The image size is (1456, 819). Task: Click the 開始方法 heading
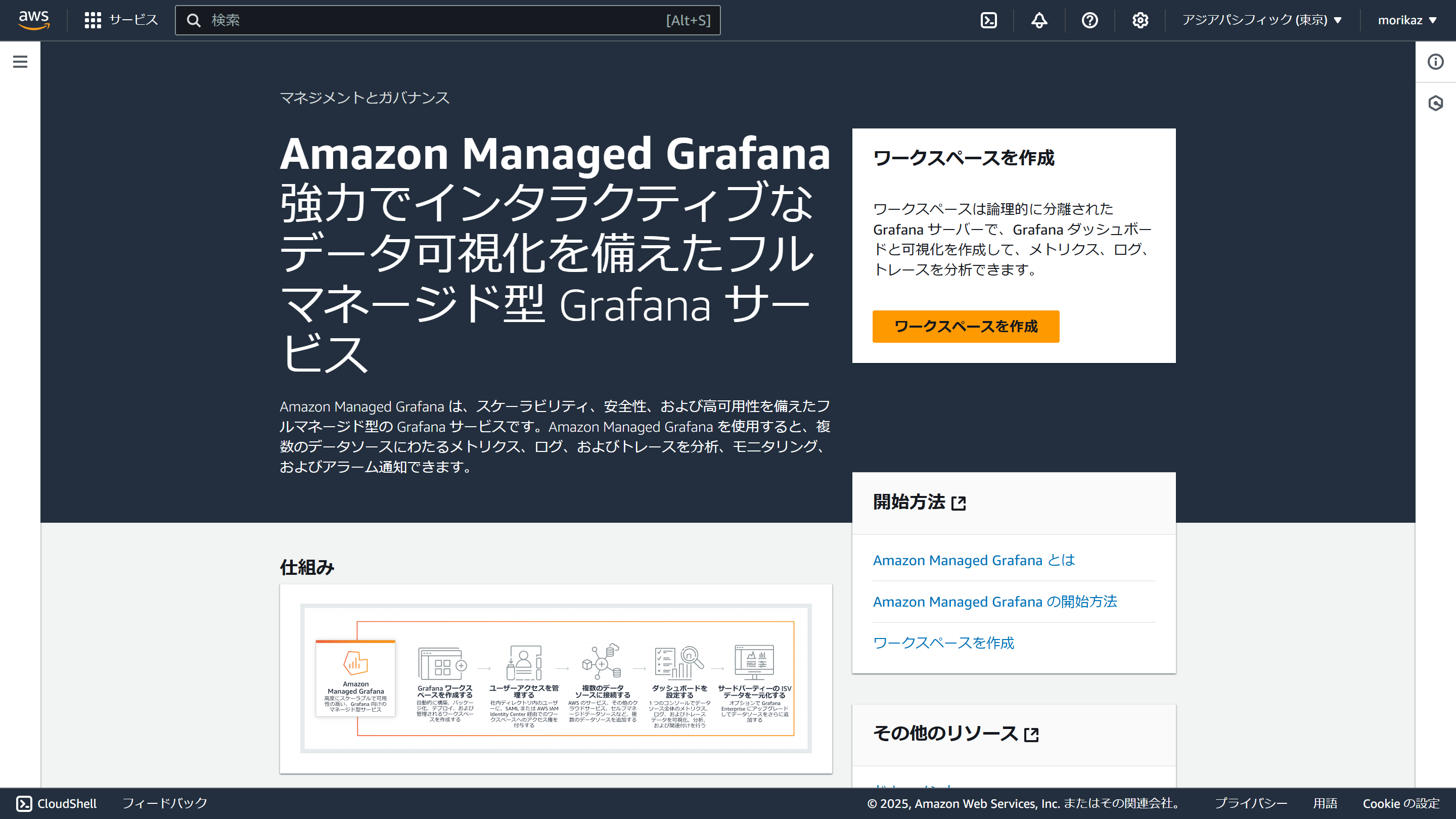coord(909,502)
